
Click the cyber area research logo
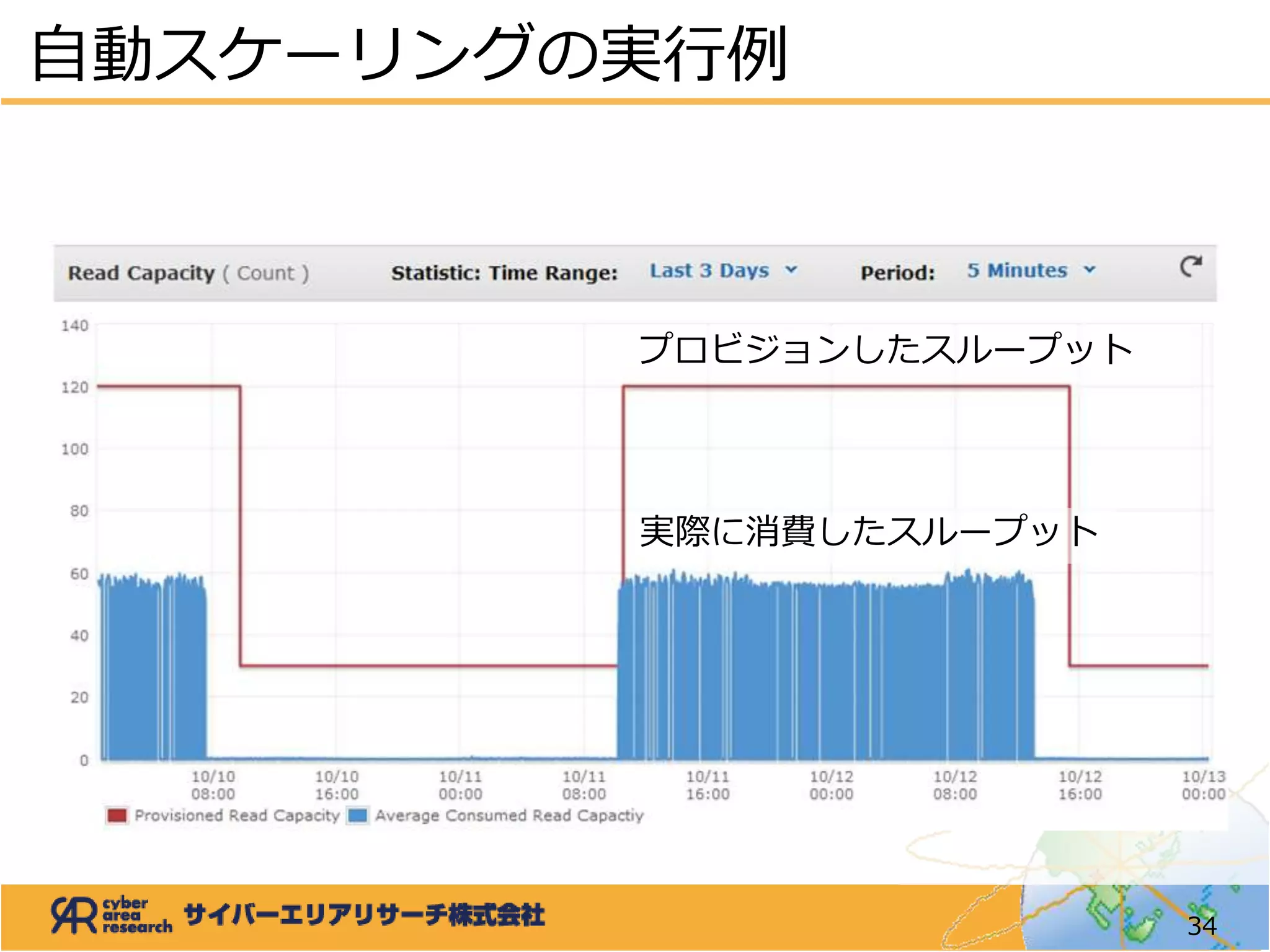point(112,915)
